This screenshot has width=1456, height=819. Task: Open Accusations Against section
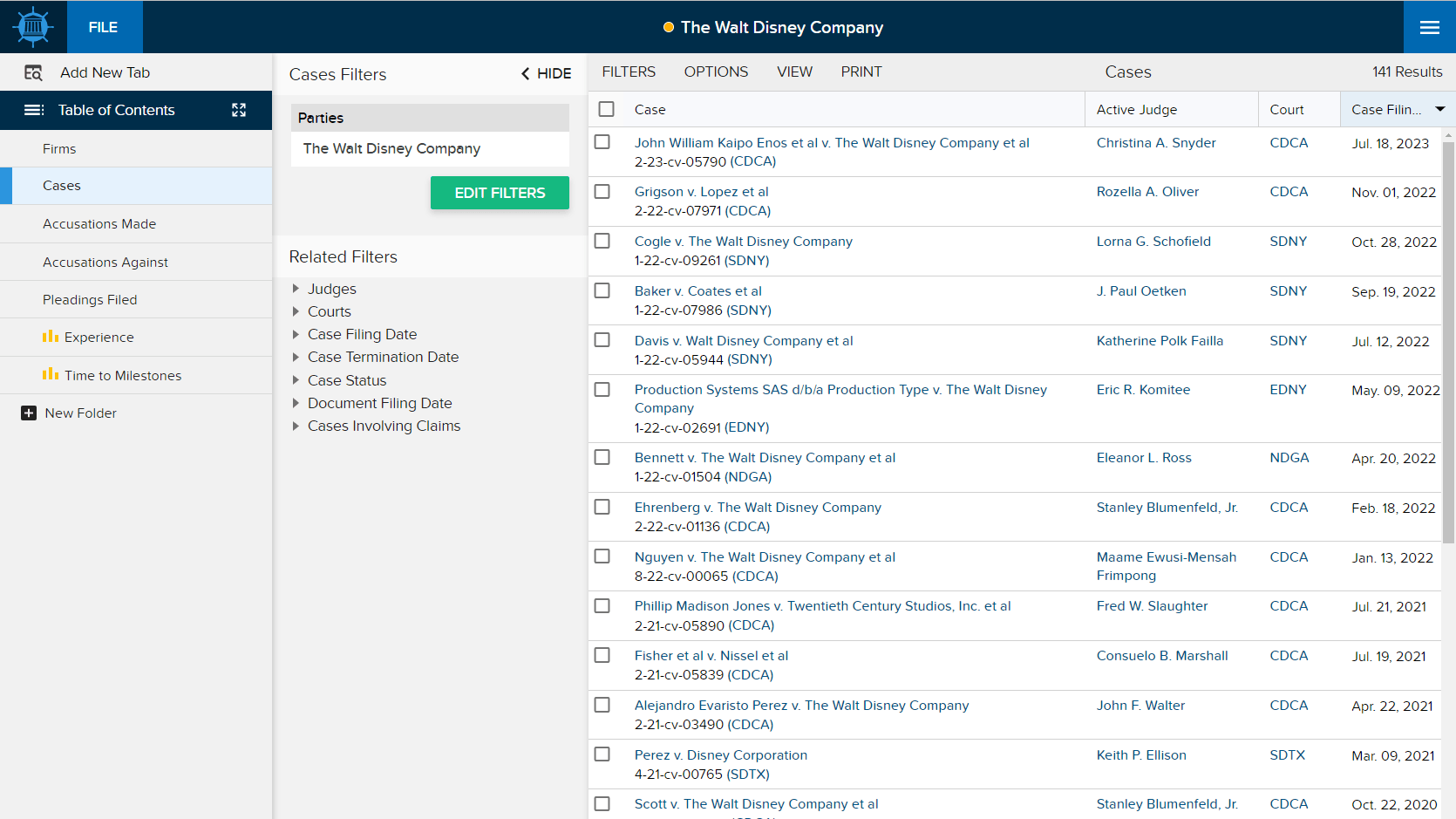pyautogui.click(x=136, y=262)
